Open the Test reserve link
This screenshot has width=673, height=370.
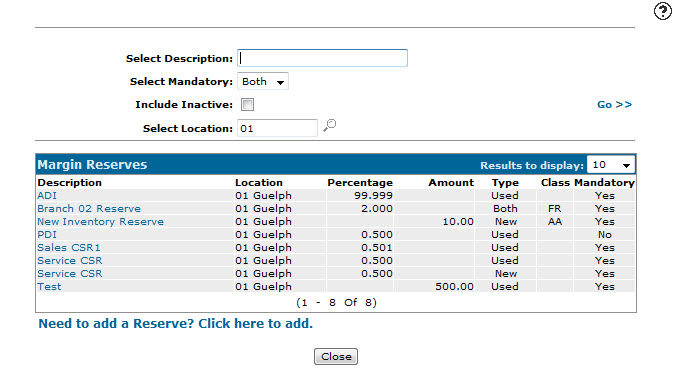click(49, 286)
